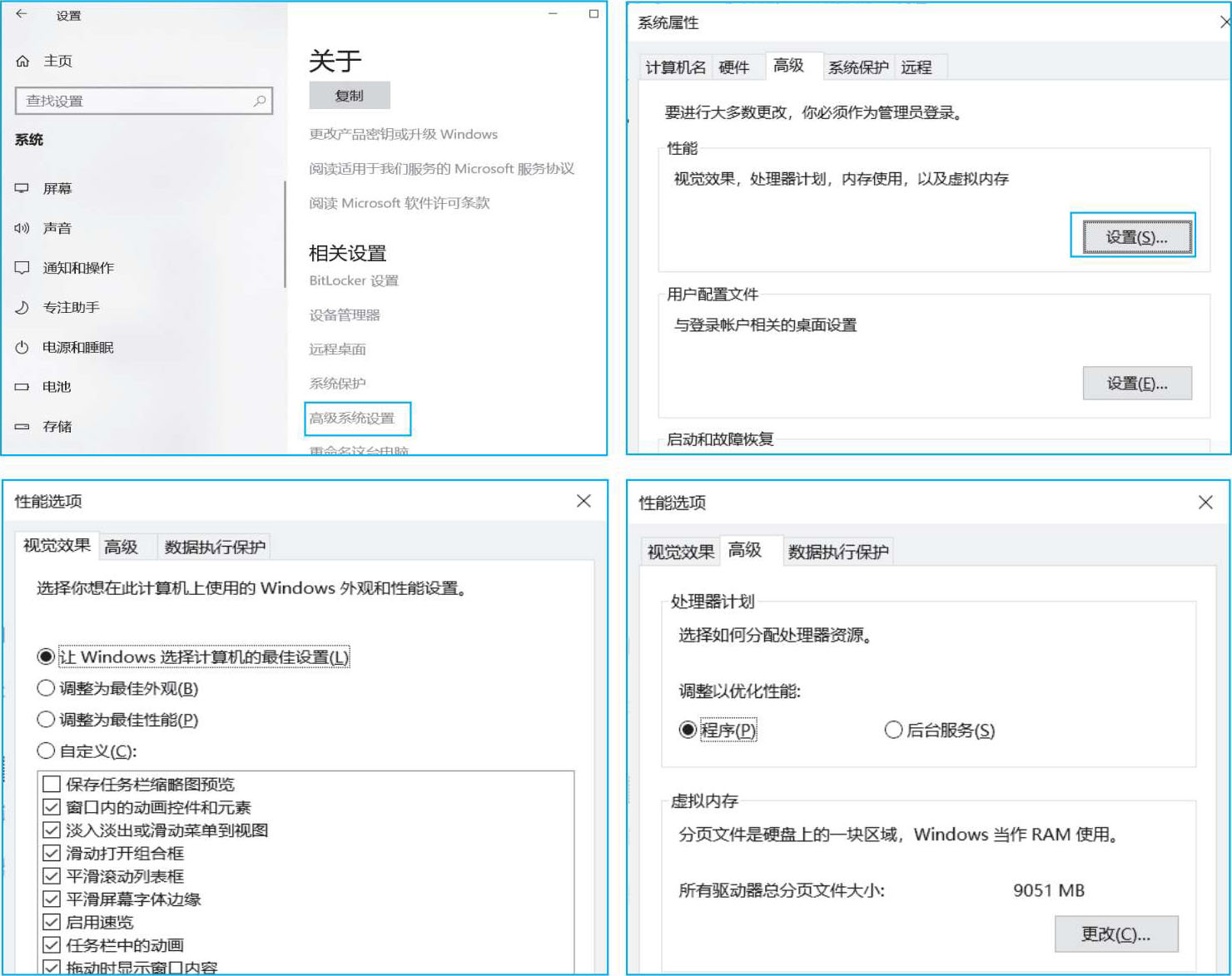Open the 屏幕 display settings icon
The image size is (1232, 976).
(22, 188)
